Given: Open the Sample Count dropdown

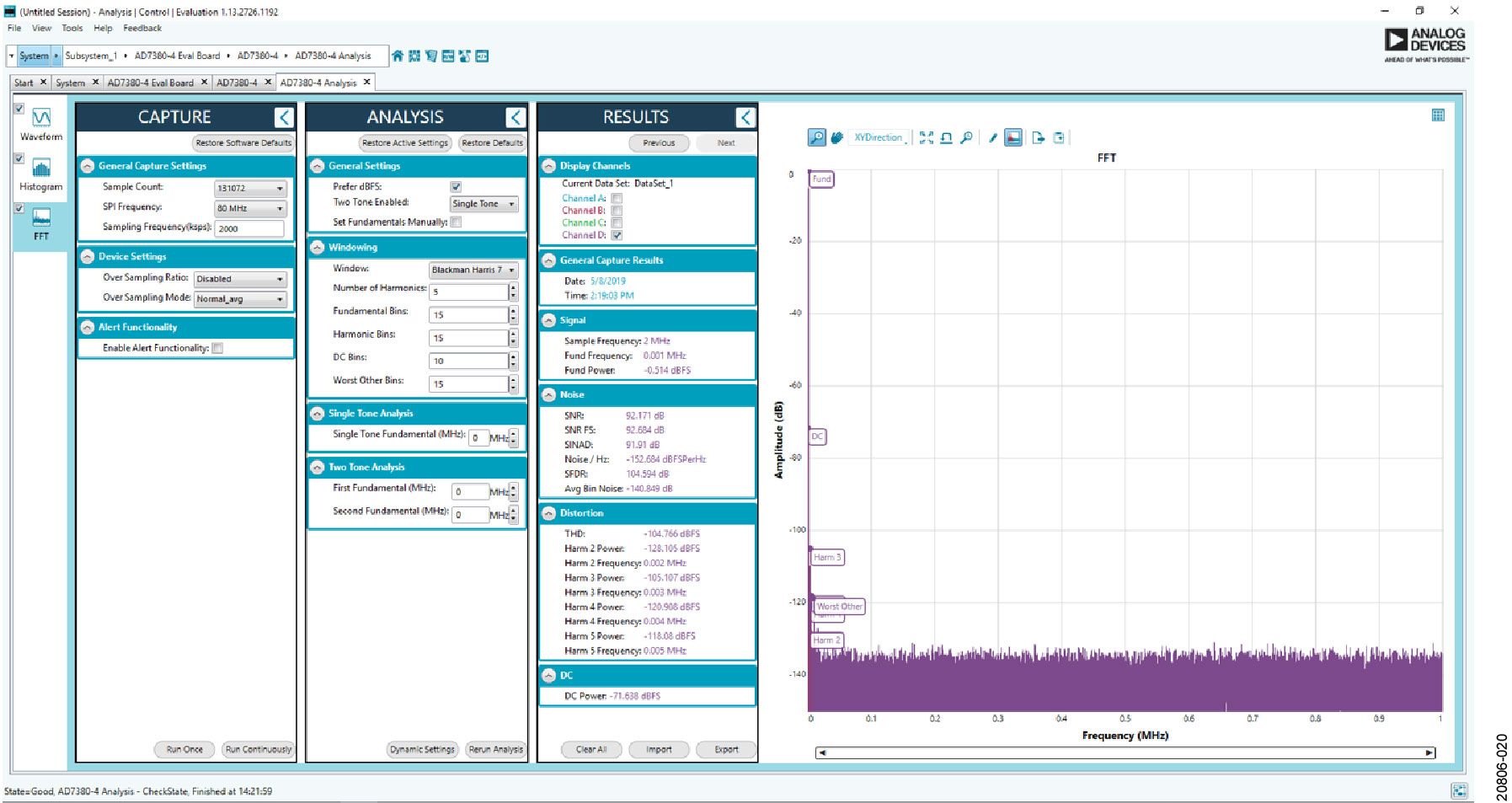Looking at the screenshot, I should [x=250, y=188].
